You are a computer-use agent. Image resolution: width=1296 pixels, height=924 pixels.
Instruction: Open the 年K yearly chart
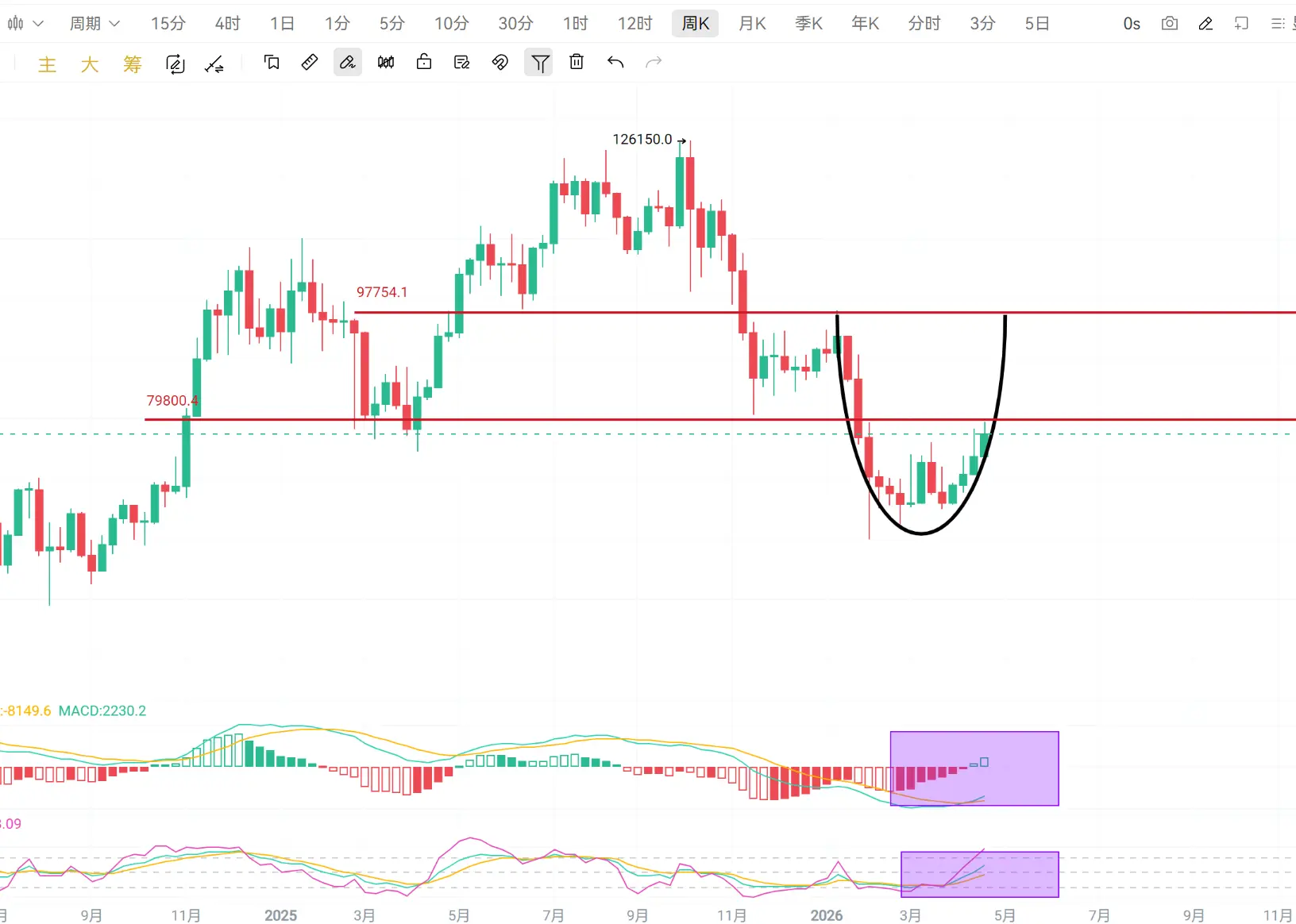point(866,24)
